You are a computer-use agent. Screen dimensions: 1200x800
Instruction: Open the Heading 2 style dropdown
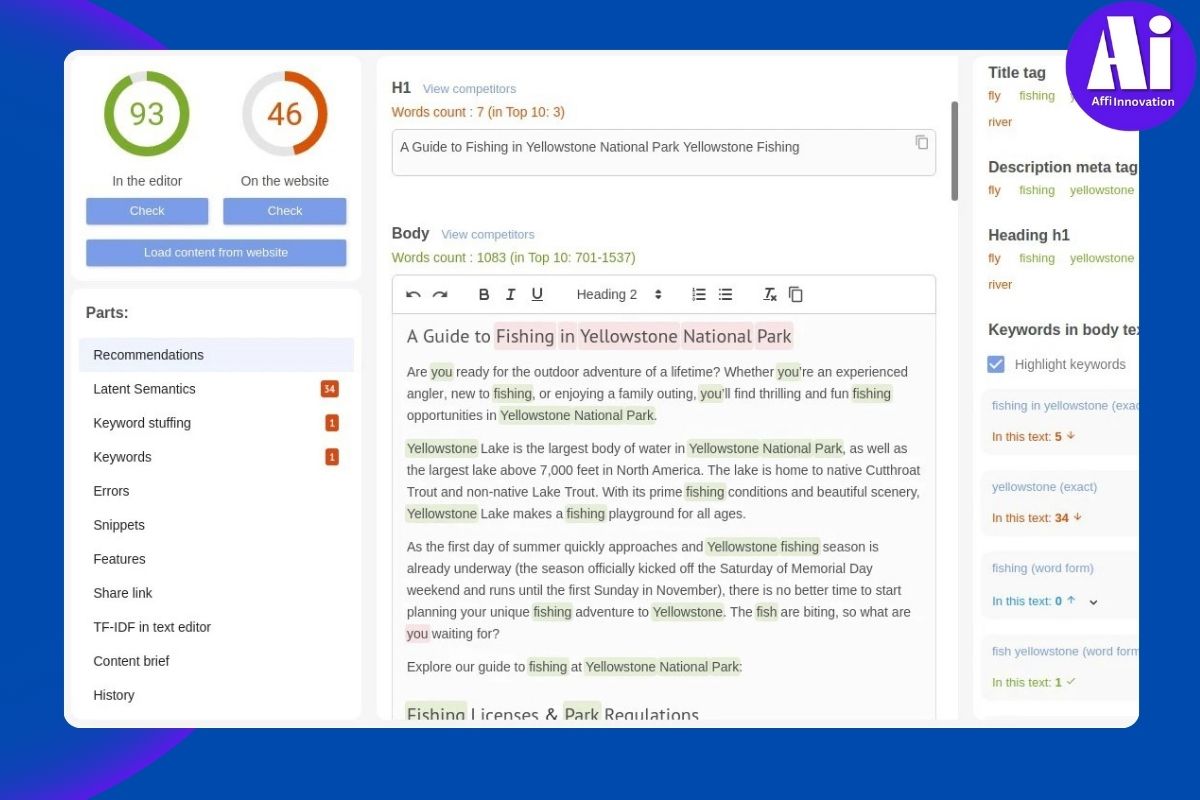pos(619,294)
